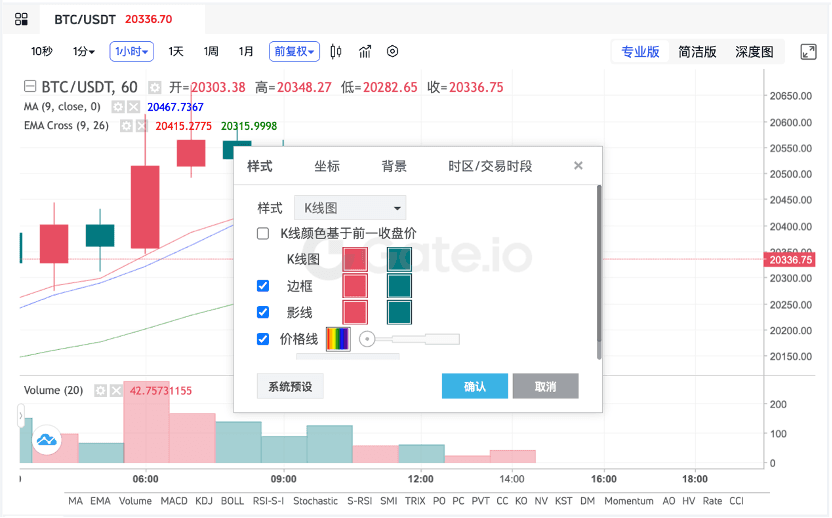Uncheck the 边框 checkbox
This screenshot has height=518, width=832.
pos(263,286)
